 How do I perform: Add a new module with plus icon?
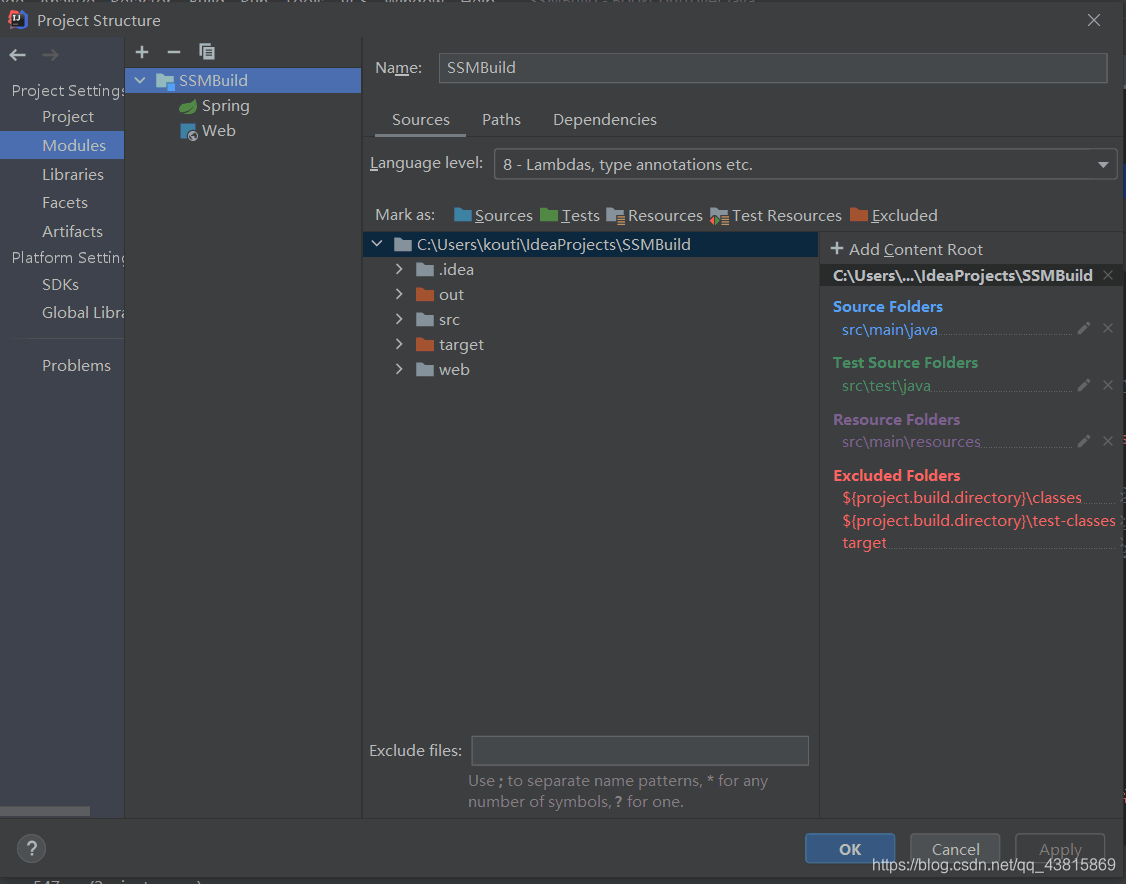141,52
